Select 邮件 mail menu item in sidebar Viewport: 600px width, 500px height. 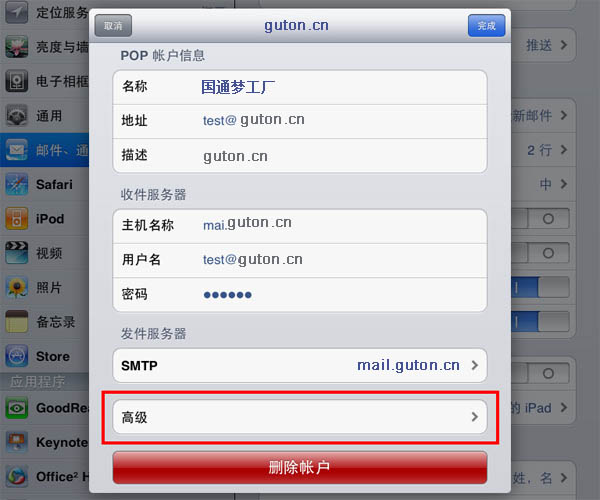pos(44,150)
